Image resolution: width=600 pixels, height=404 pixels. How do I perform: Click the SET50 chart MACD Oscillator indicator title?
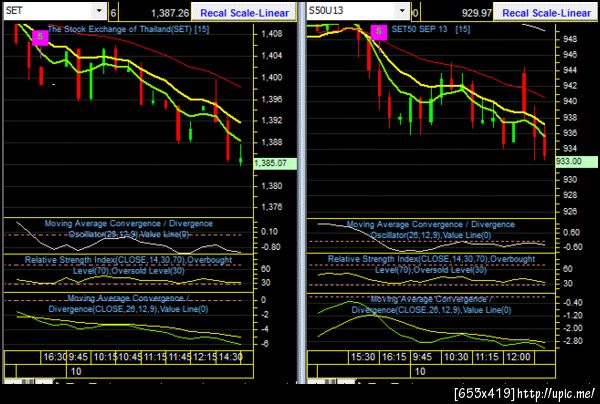(431, 230)
